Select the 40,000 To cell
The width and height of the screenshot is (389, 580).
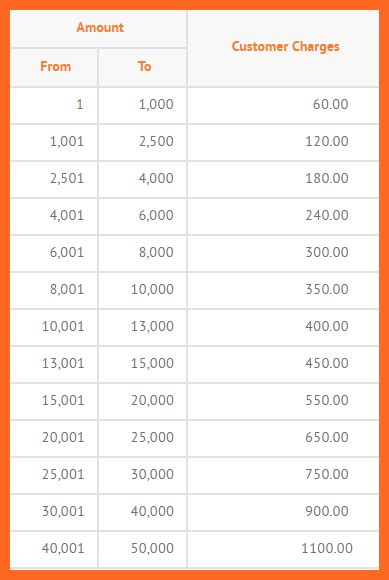coord(142,512)
